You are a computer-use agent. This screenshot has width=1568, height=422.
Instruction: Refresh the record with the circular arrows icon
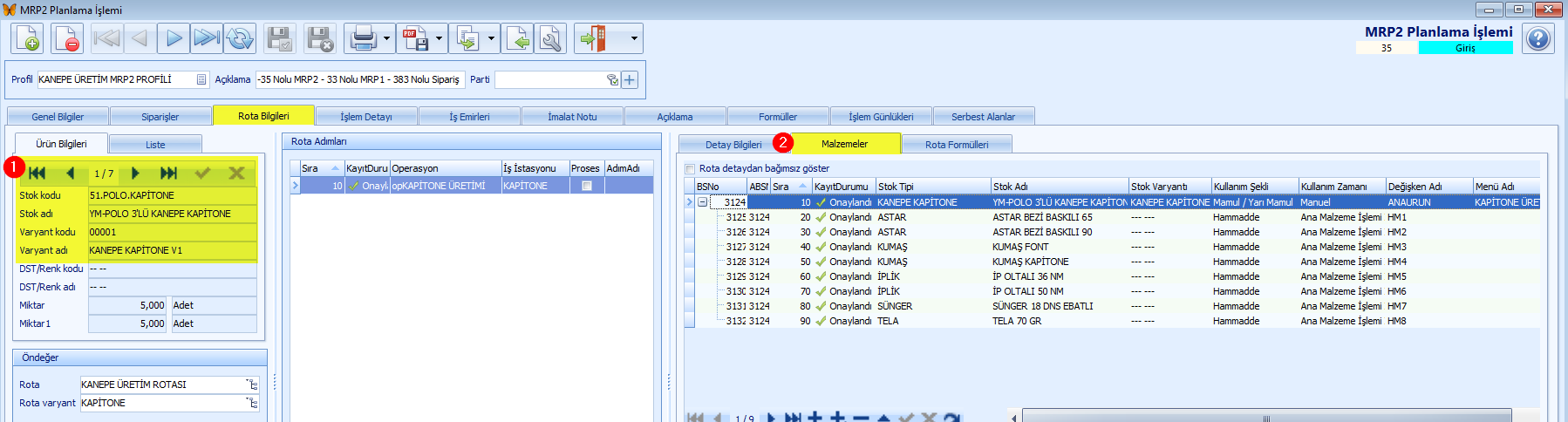[x=240, y=38]
